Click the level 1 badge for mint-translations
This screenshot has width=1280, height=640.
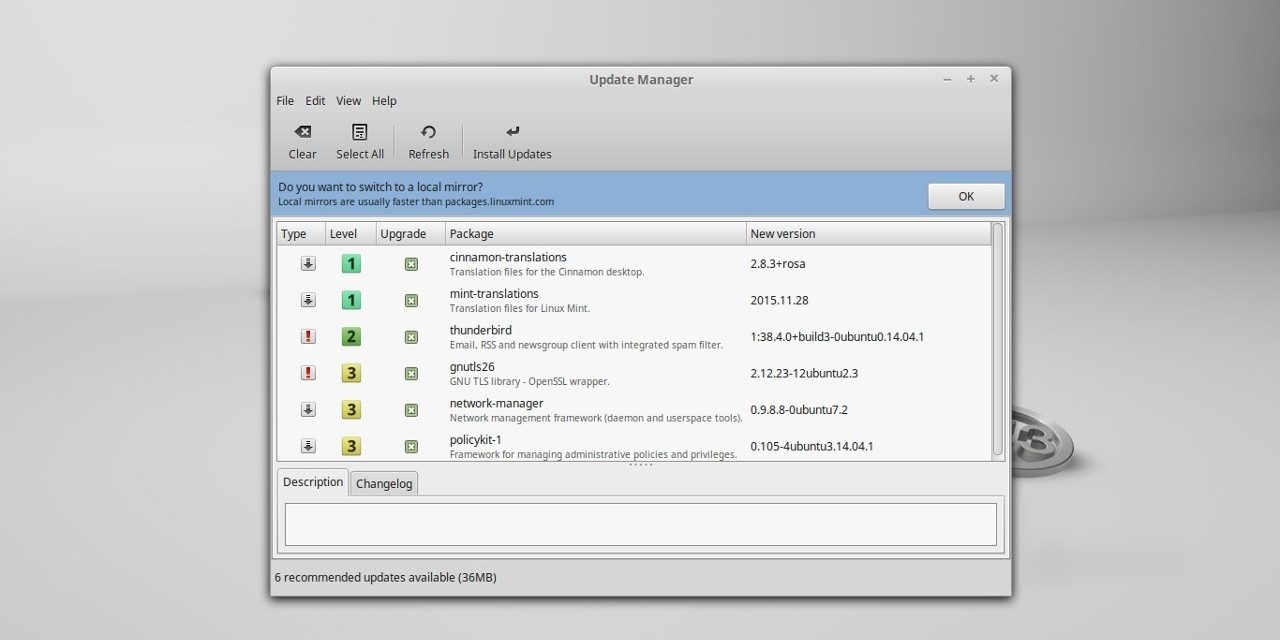tap(351, 300)
